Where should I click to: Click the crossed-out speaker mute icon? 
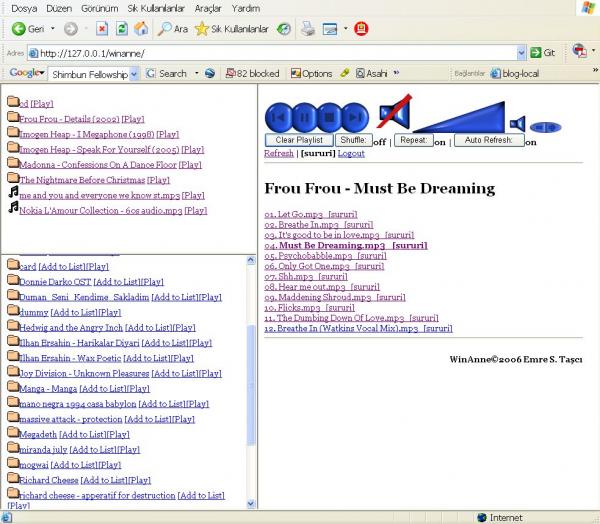coord(393,114)
